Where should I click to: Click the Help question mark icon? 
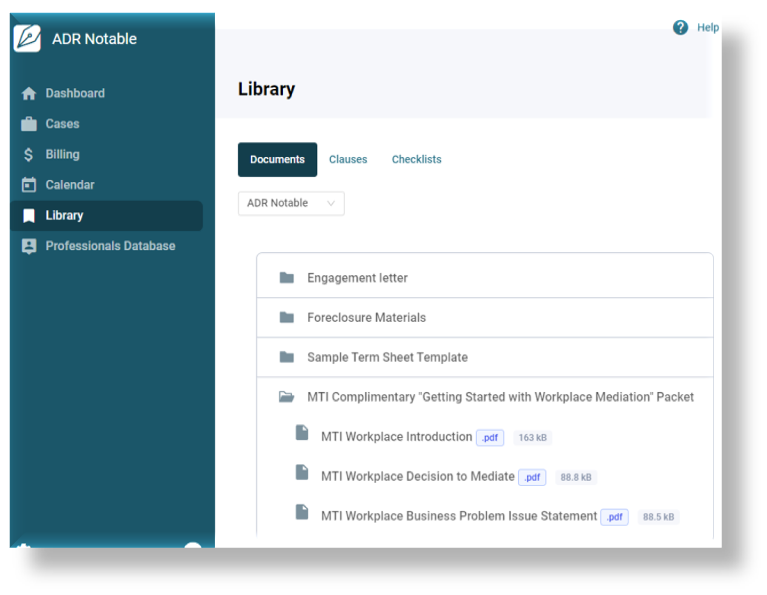point(681,28)
